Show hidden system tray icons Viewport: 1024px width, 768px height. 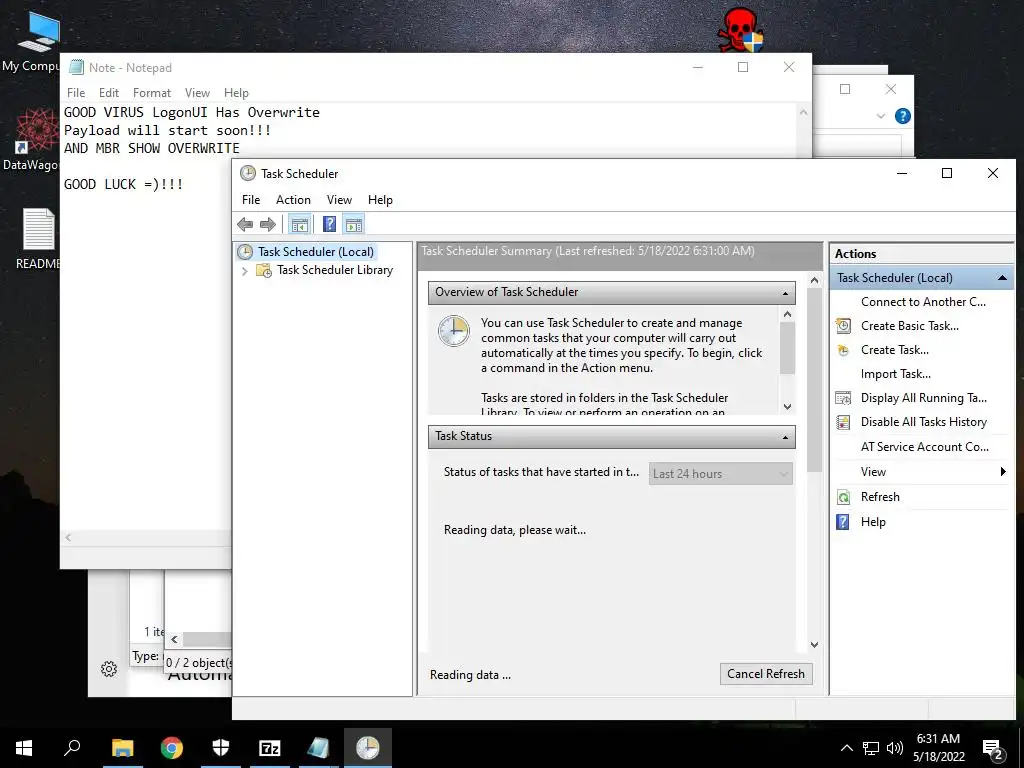tap(846, 748)
